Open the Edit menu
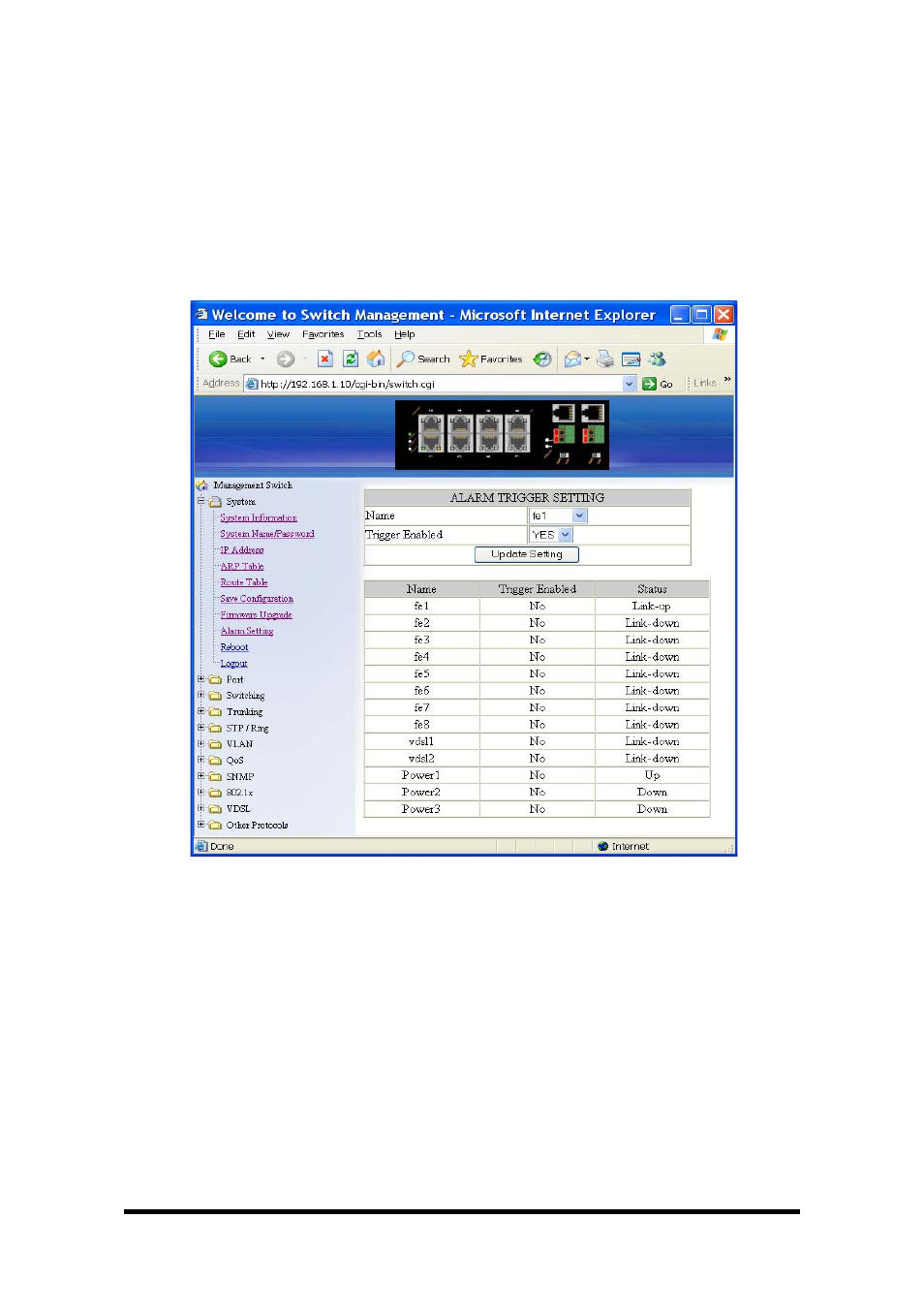 (x=246, y=334)
